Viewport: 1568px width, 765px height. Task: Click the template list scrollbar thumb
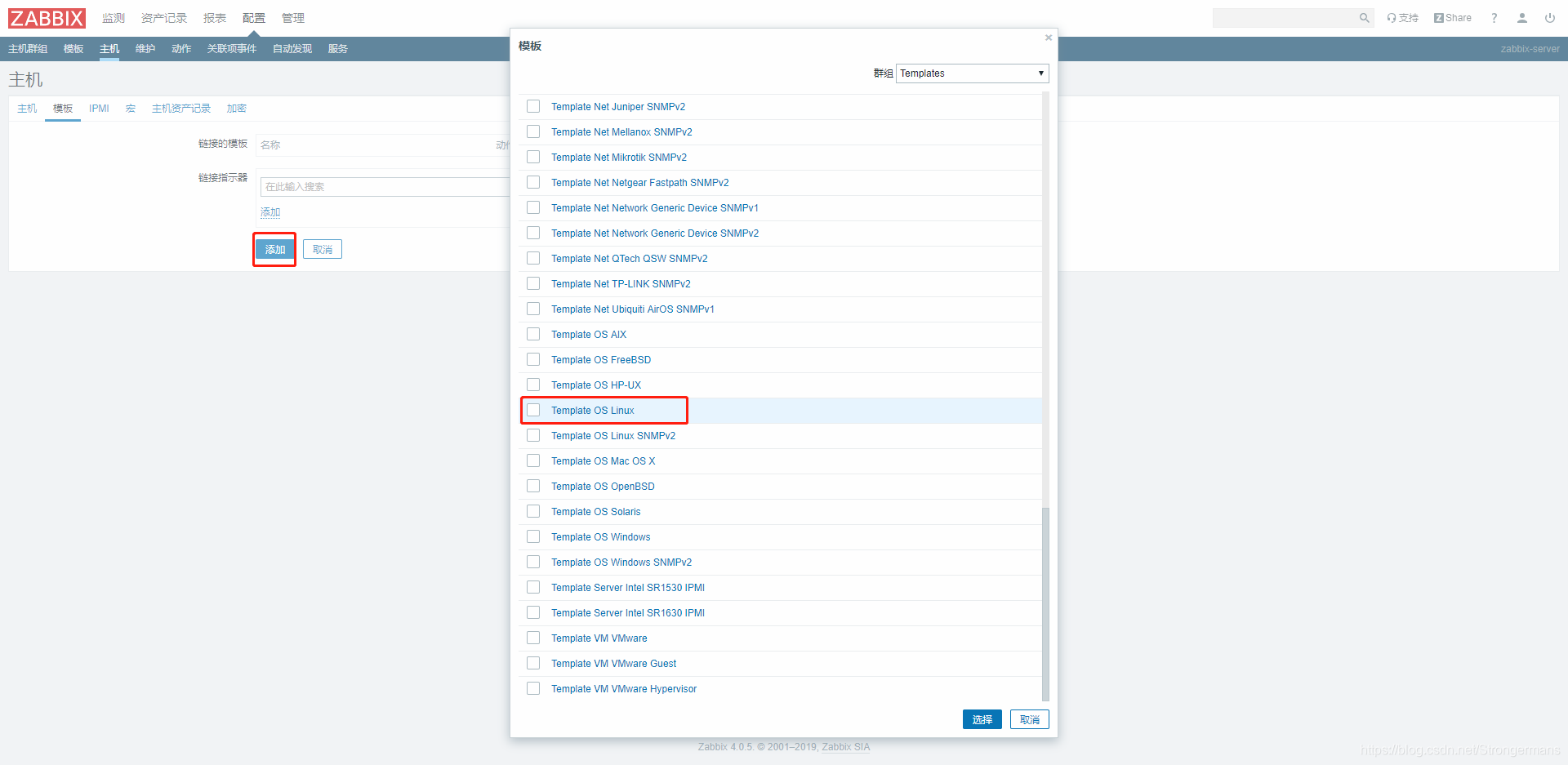1045,604
